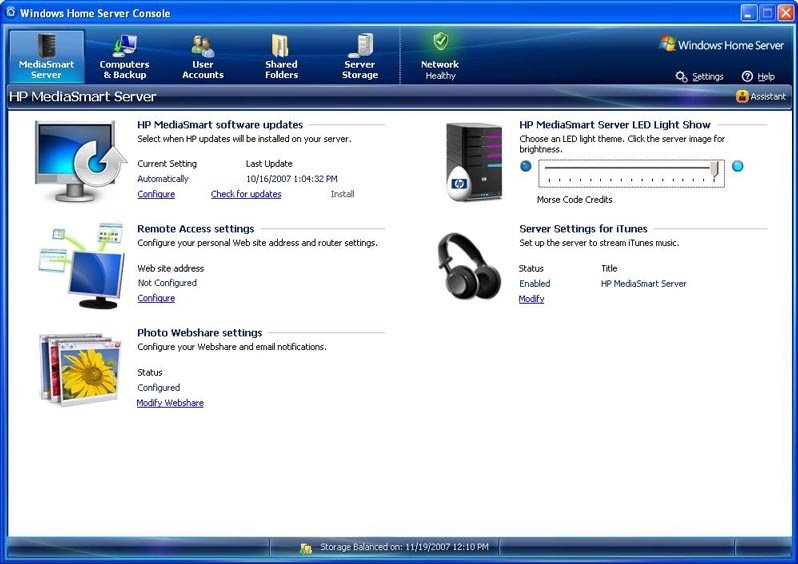
Task: Click the Windows Home Server Console title icon
Action: tap(11, 12)
